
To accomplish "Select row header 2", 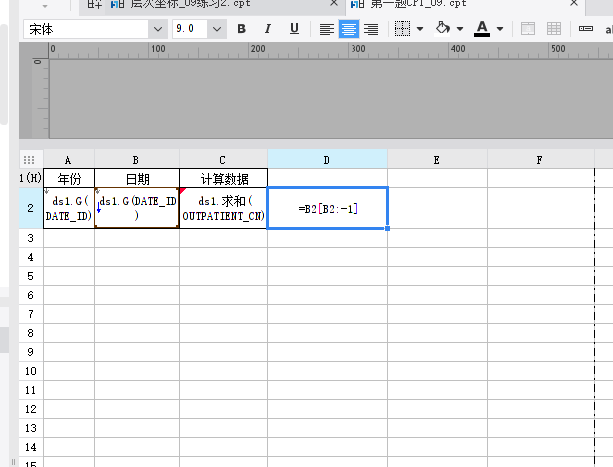I will click(x=31, y=208).
